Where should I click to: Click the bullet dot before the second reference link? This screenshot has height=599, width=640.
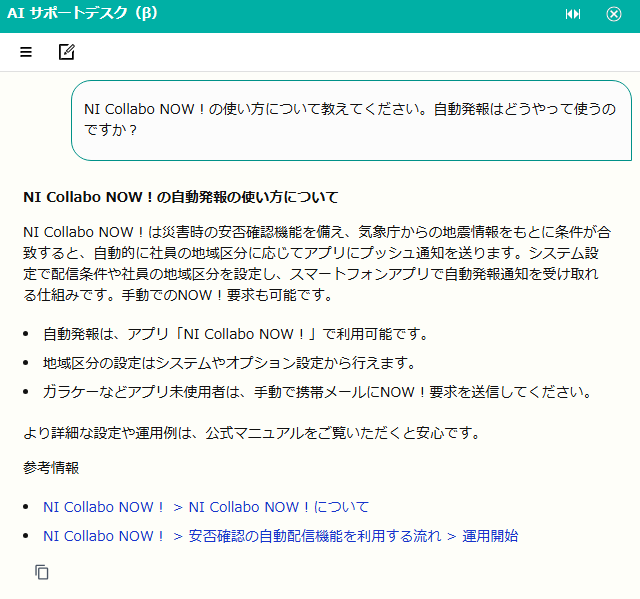point(28,537)
